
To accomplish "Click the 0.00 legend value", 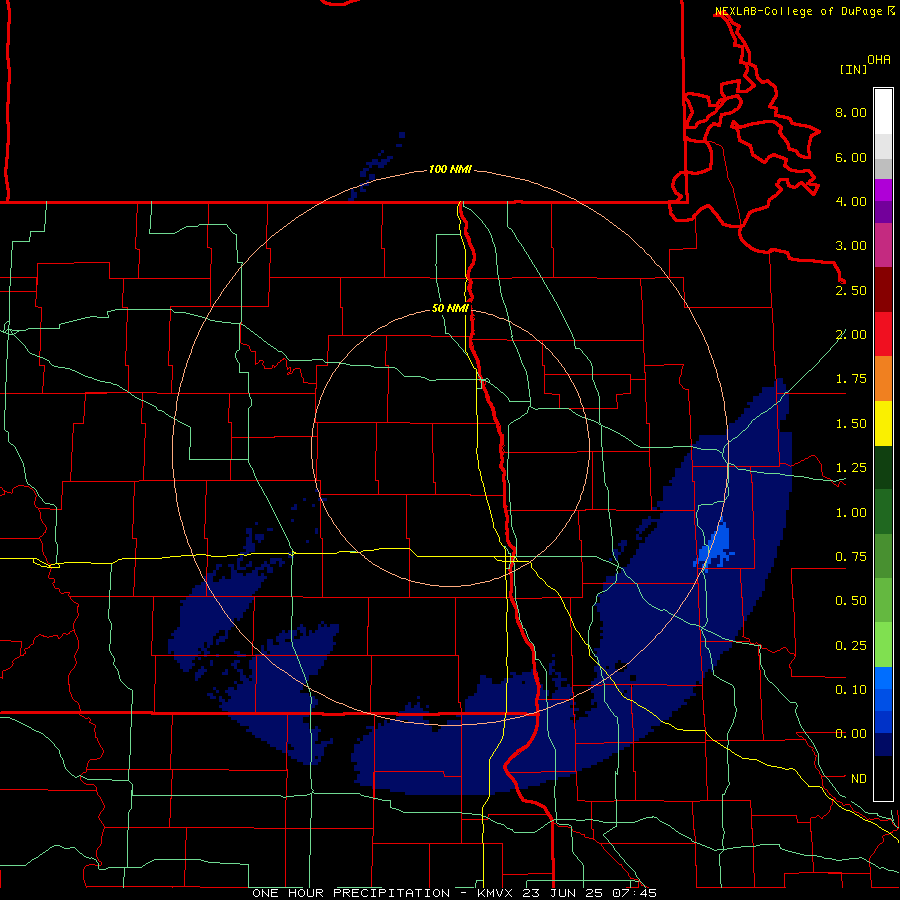I will click(851, 734).
